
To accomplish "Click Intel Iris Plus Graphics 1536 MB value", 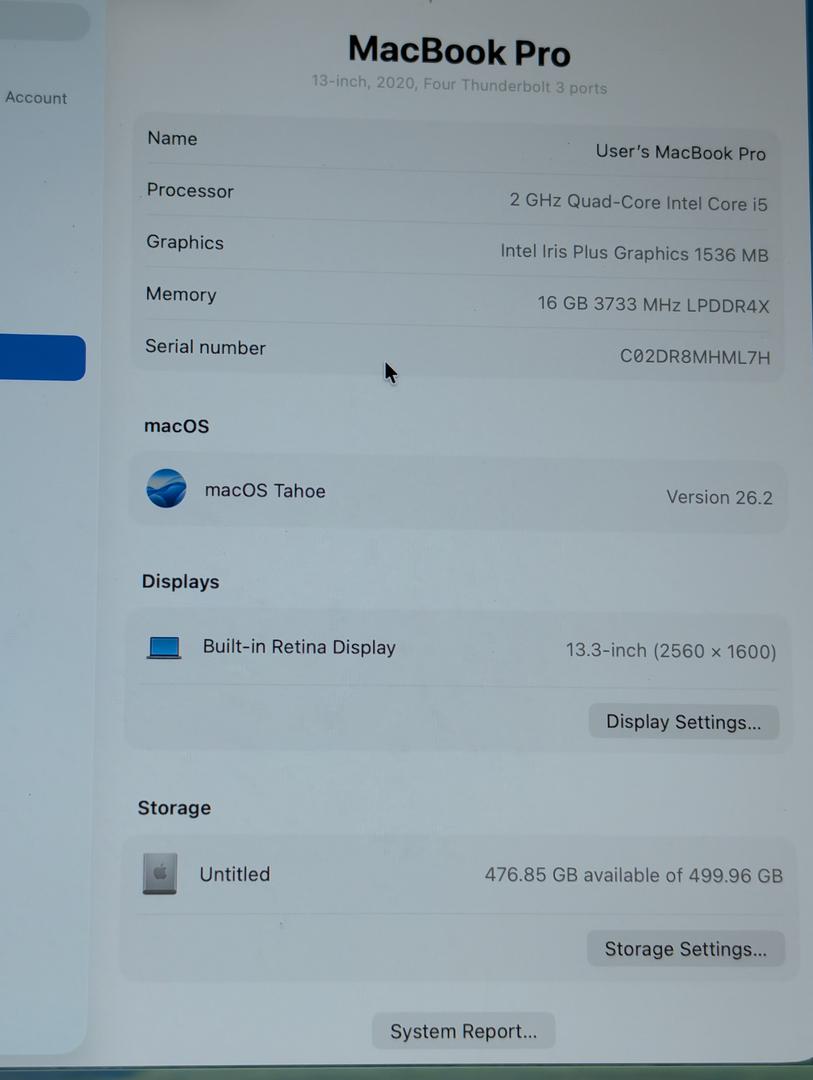I will 634,253.
